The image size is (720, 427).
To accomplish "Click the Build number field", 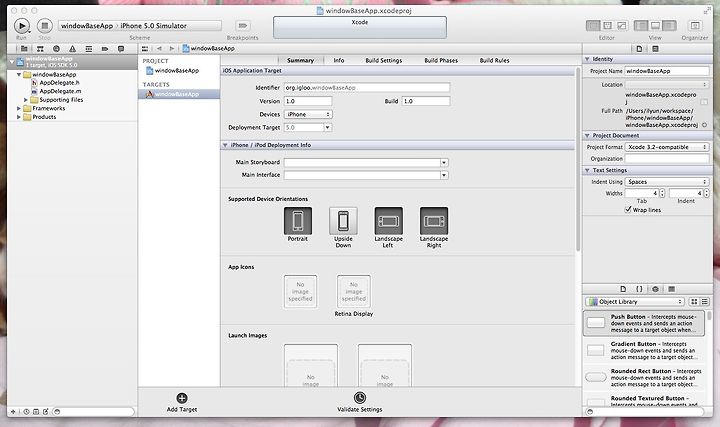I will point(426,101).
